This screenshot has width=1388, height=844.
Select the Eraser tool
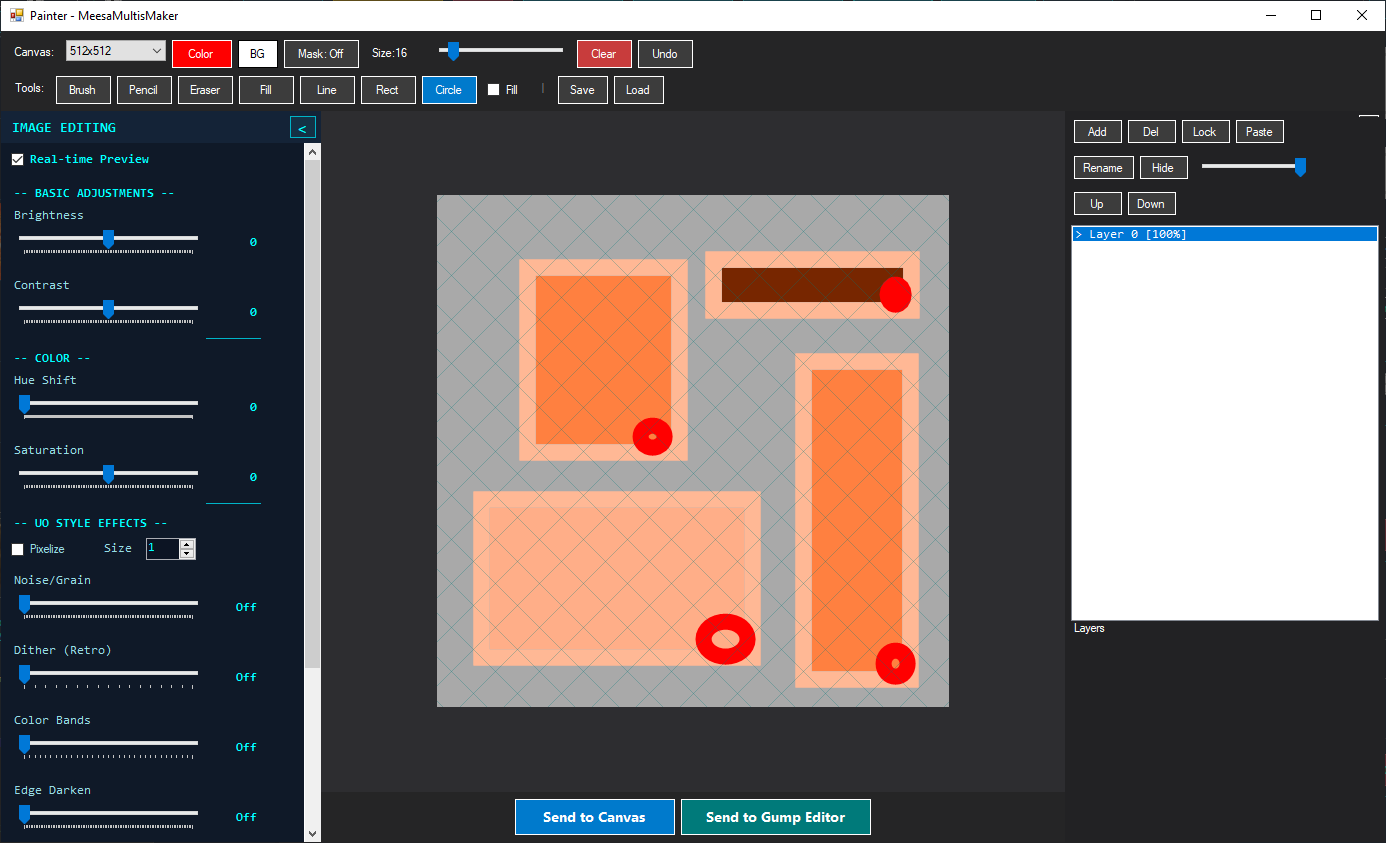pyautogui.click(x=205, y=90)
